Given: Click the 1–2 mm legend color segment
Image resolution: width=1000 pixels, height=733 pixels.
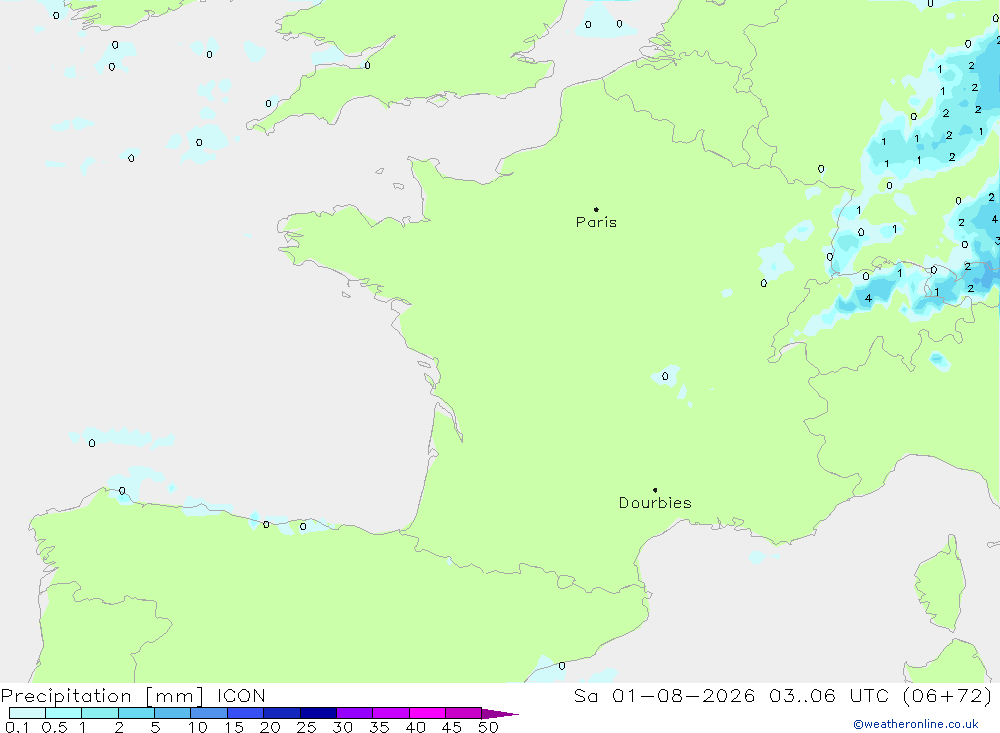Looking at the screenshot, I should pos(100,713).
